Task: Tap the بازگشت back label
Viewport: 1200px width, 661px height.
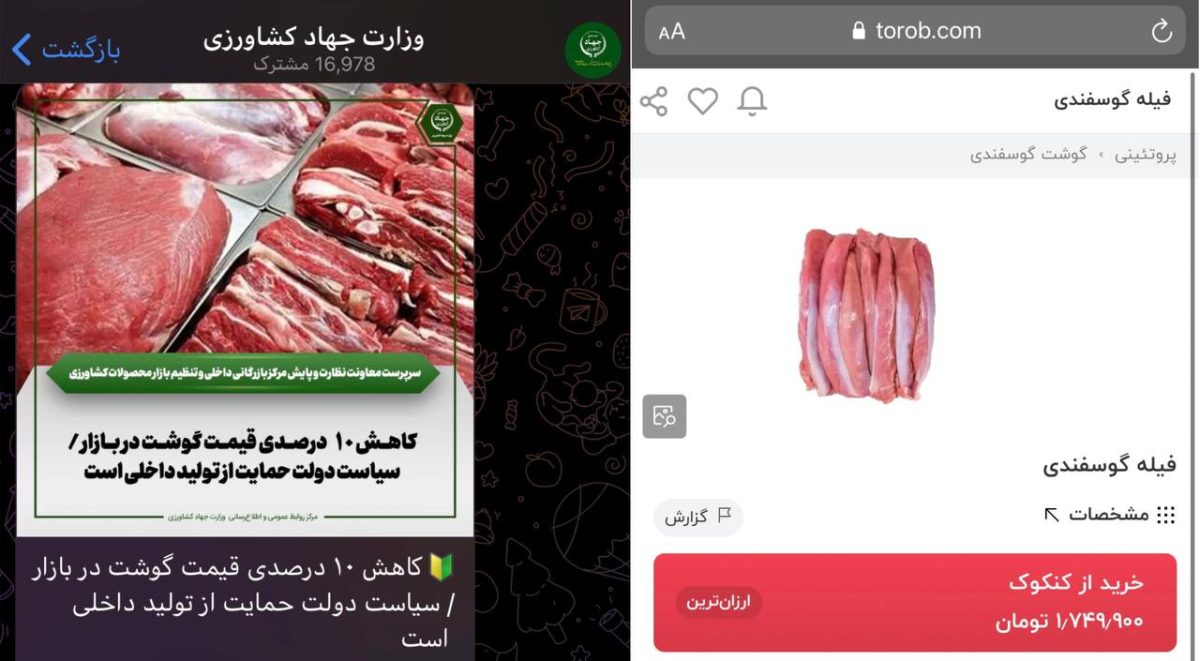Action: [81, 50]
